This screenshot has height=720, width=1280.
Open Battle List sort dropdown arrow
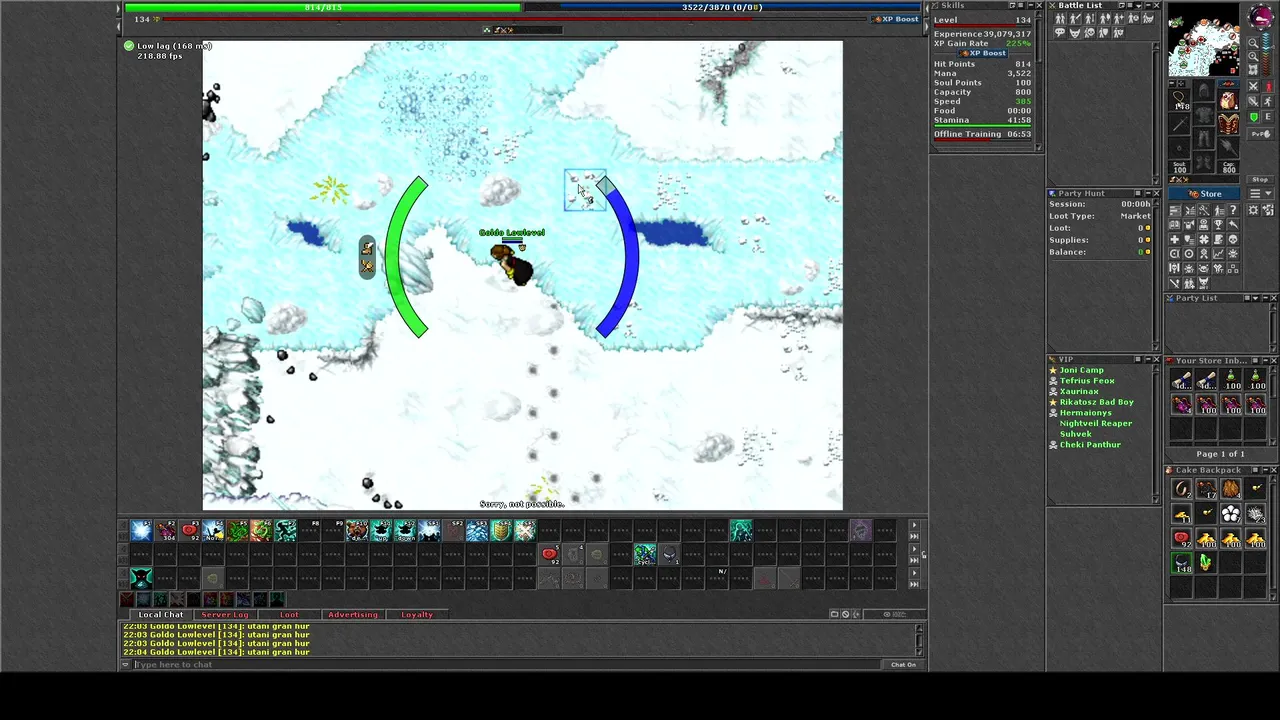1138,6
